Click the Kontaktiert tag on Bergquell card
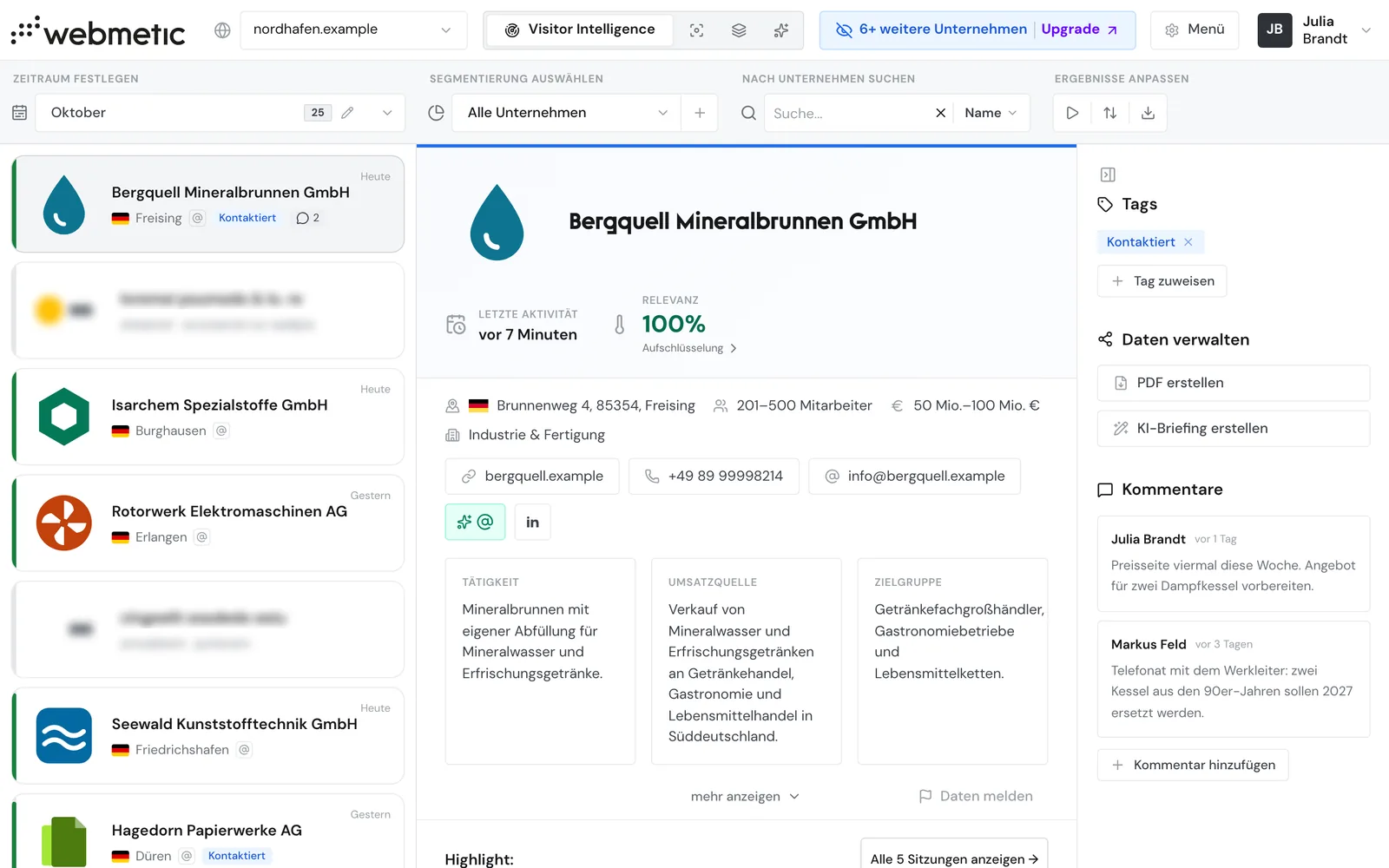The image size is (1389, 868). (x=247, y=218)
